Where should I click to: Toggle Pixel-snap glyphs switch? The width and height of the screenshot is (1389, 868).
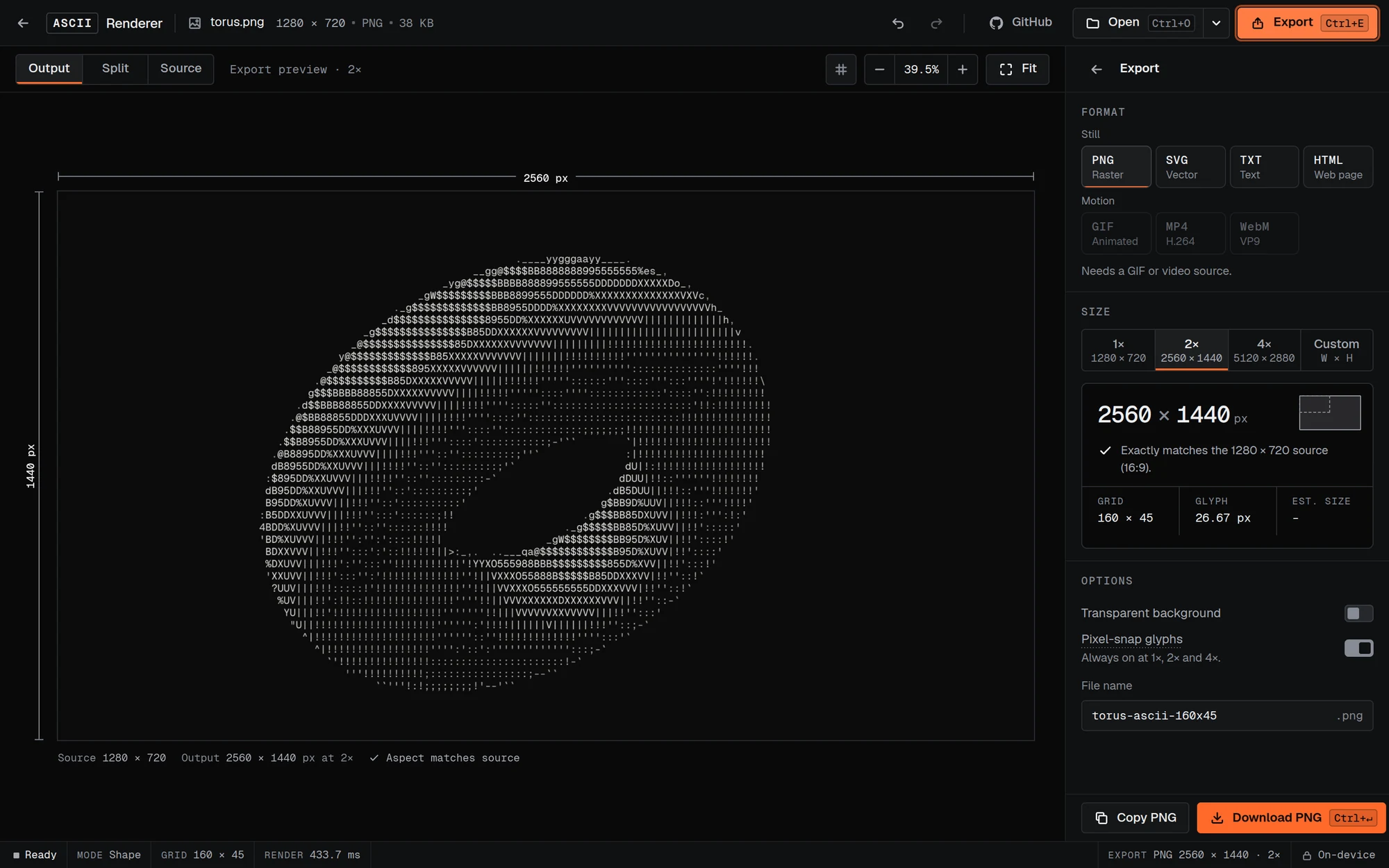coord(1358,648)
